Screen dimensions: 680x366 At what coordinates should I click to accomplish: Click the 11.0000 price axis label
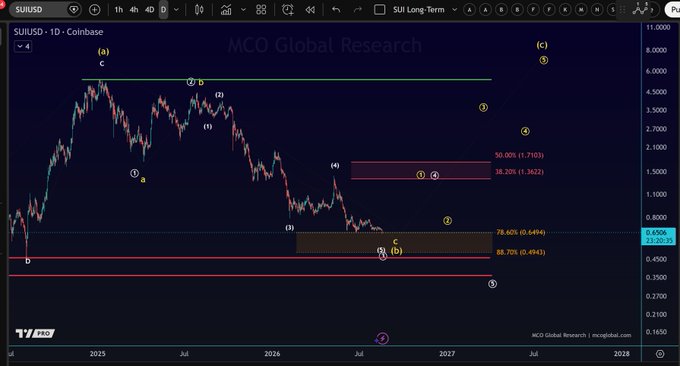click(x=658, y=27)
